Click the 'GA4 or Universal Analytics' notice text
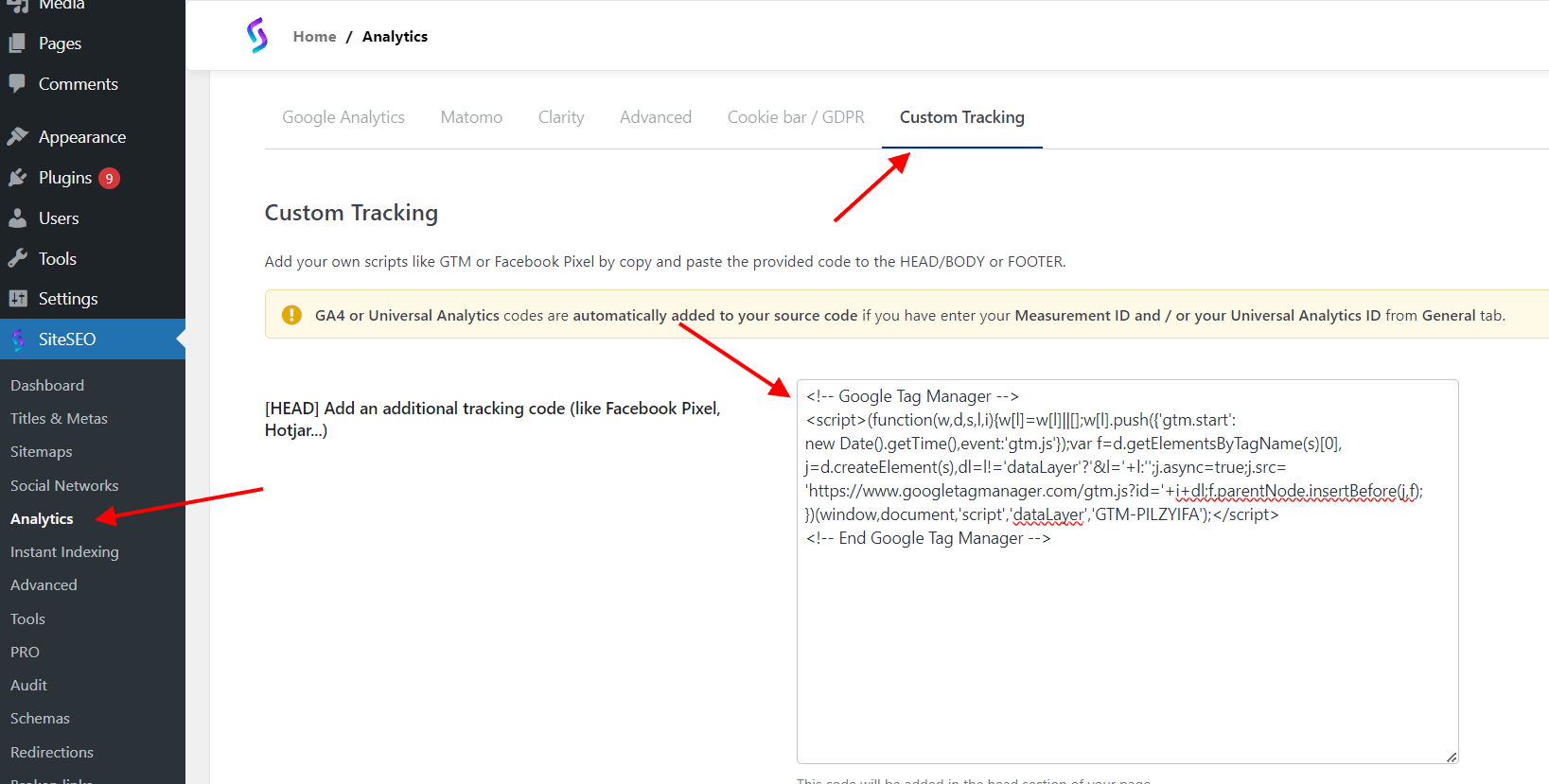1549x784 pixels. 909,315
